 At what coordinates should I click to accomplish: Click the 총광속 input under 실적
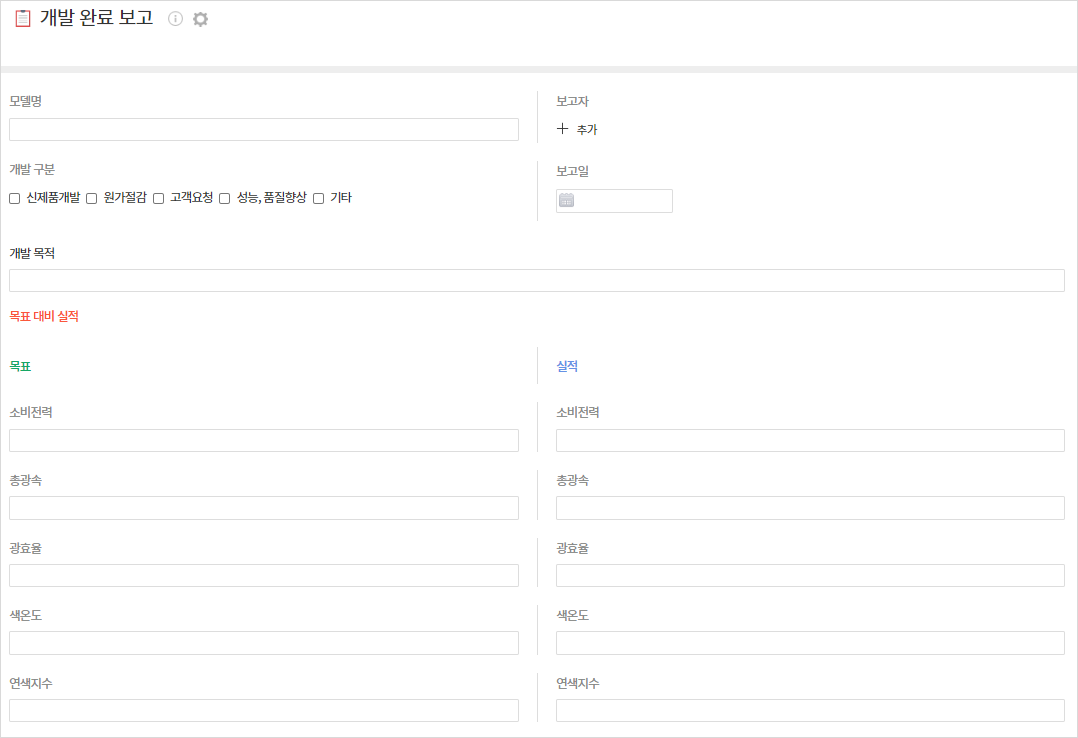[x=810, y=508]
